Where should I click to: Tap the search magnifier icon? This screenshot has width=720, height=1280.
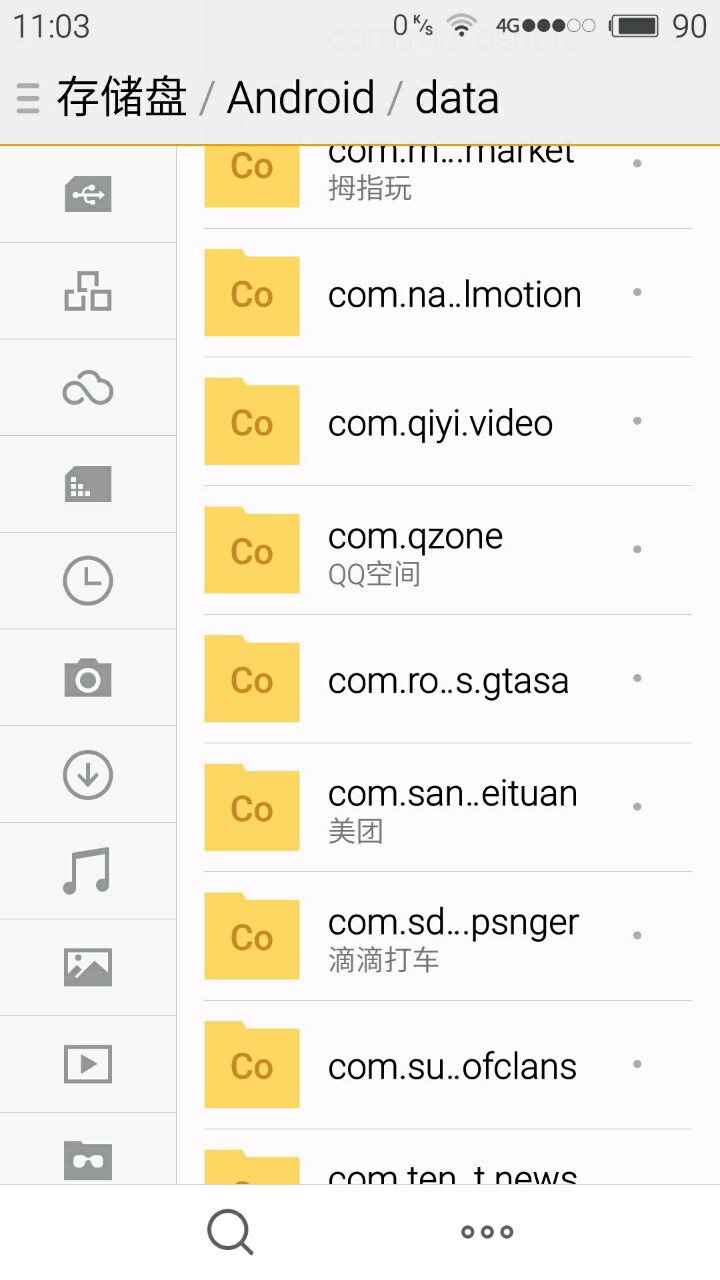[230, 1232]
